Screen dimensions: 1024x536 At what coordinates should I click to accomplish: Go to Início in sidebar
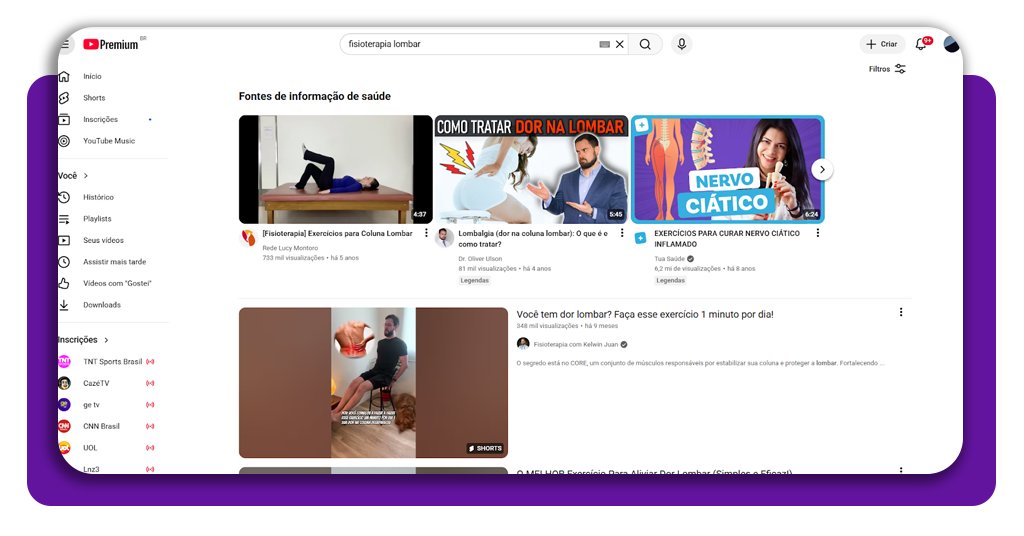[x=92, y=76]
